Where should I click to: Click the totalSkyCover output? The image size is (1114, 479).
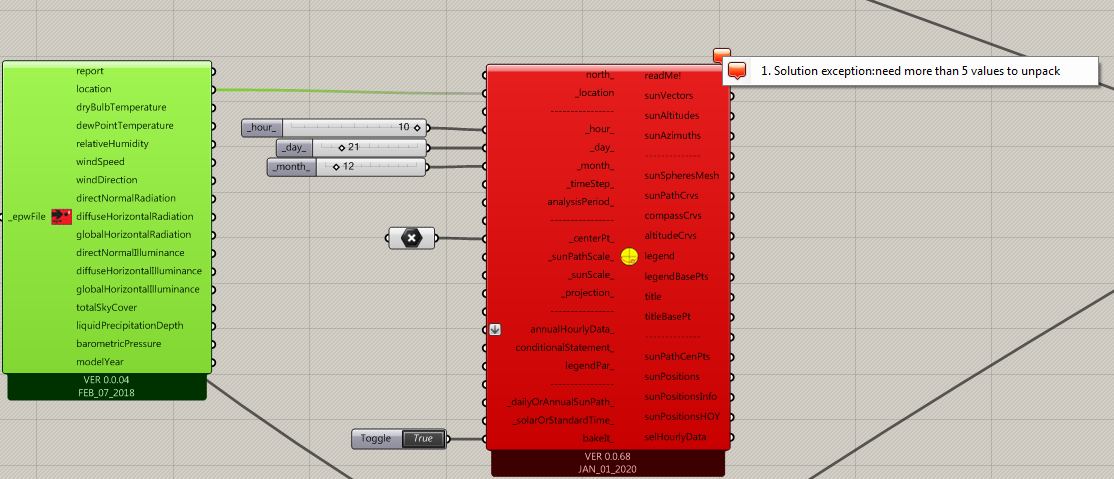[107, 308]
